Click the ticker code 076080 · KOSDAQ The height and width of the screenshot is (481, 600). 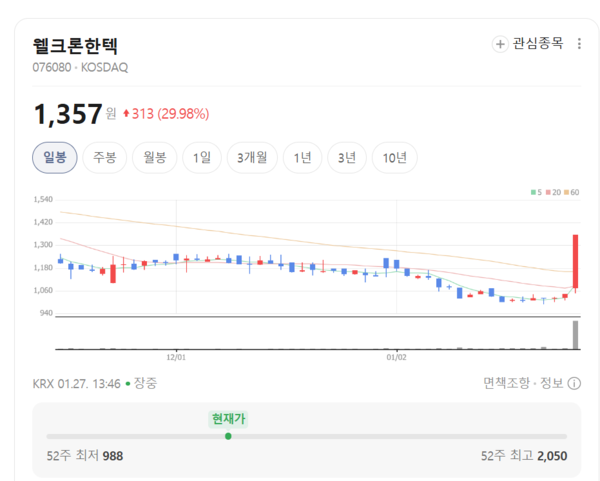pos(80,67)
